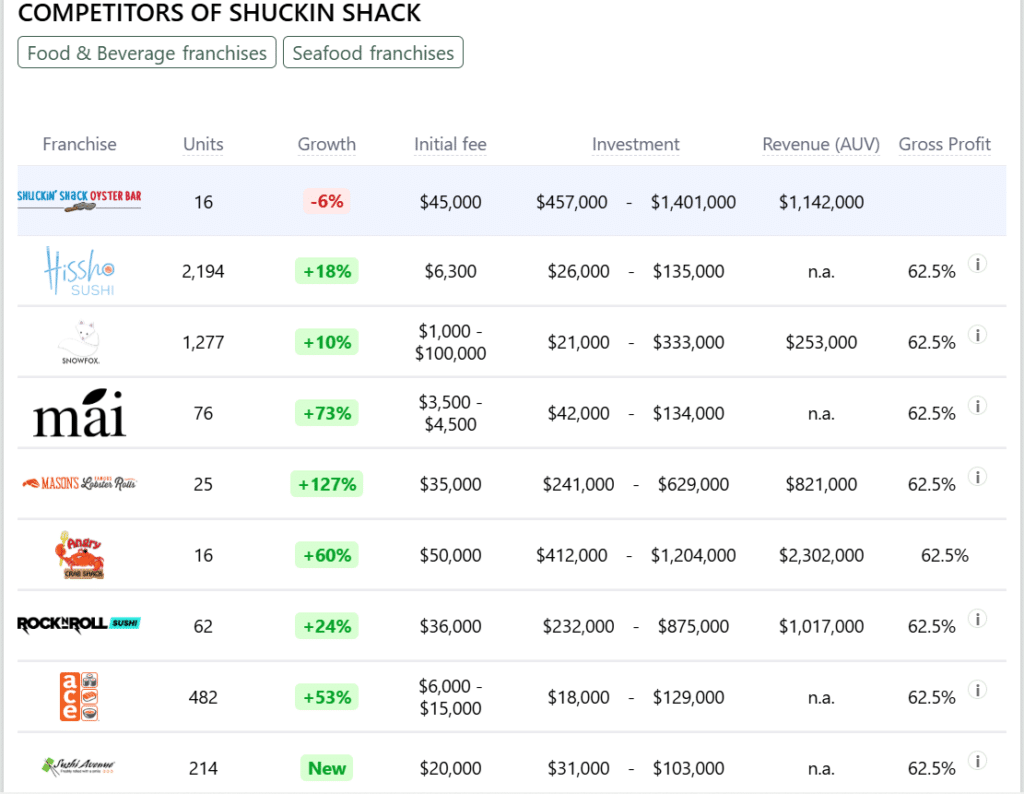Click the -6% growth badge
Viewport: 1024px width, 794px height.
[327, 201]
